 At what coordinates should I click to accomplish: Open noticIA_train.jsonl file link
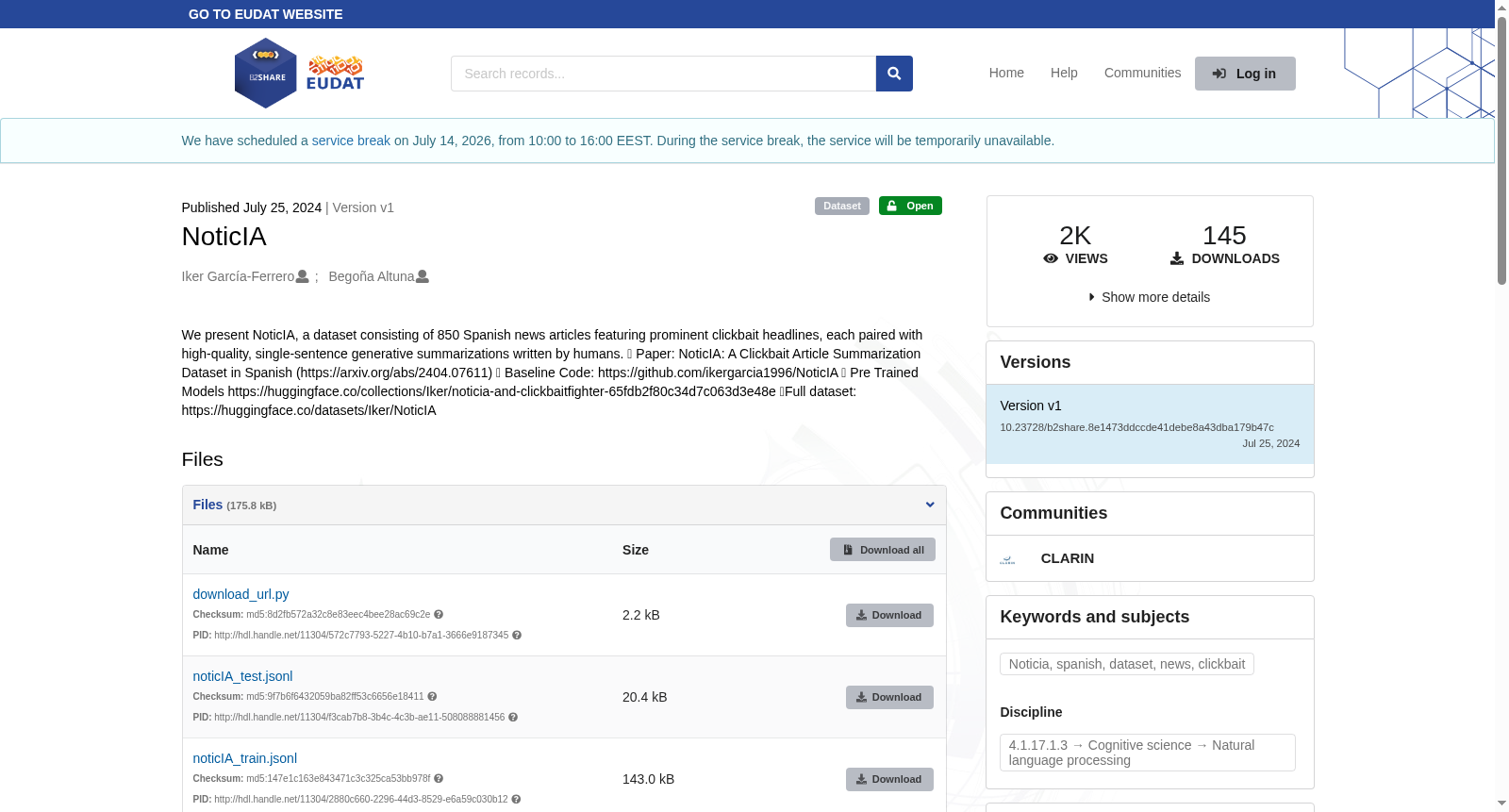pos(244,758)
